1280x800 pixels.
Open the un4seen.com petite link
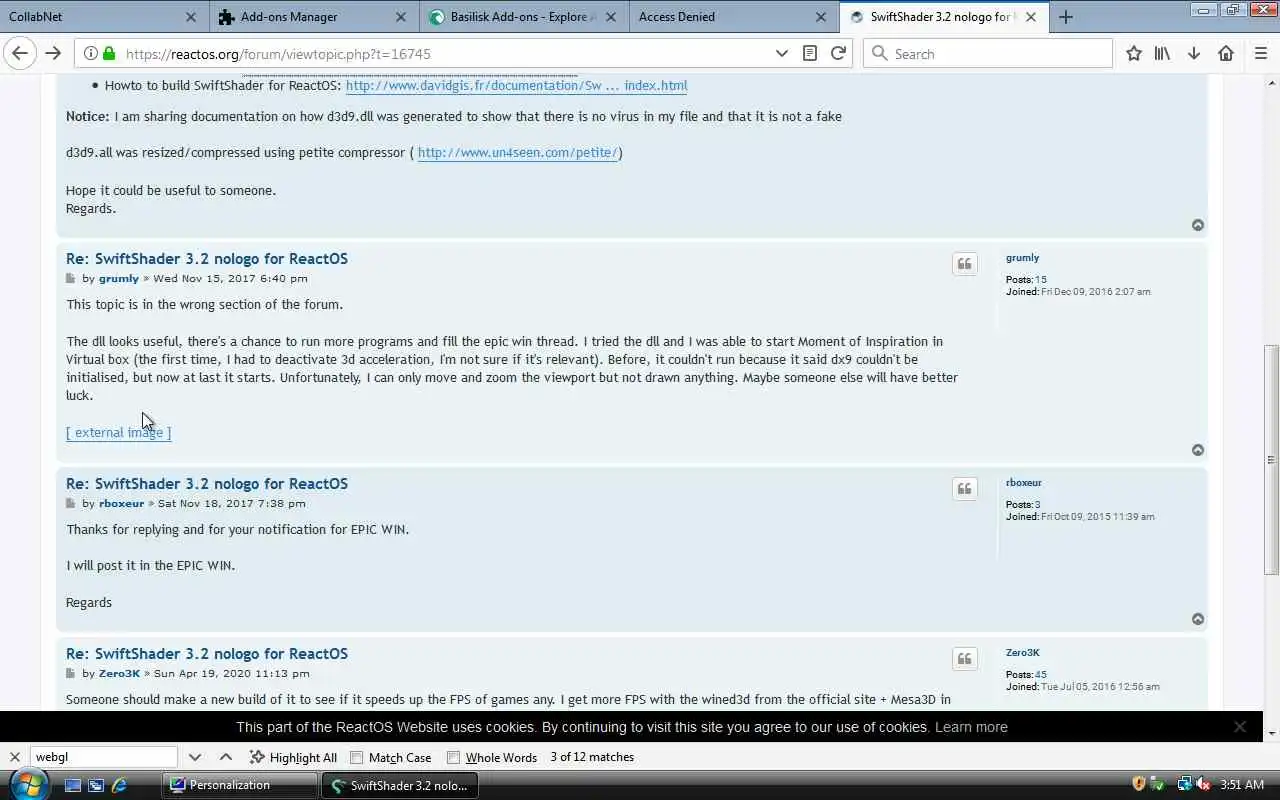coord(517,153)
